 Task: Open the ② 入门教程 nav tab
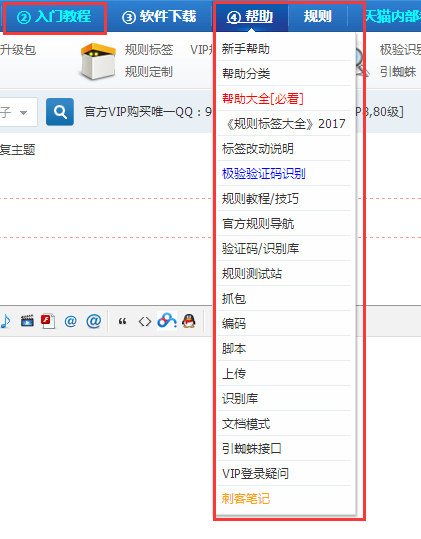tap(55, 16)
